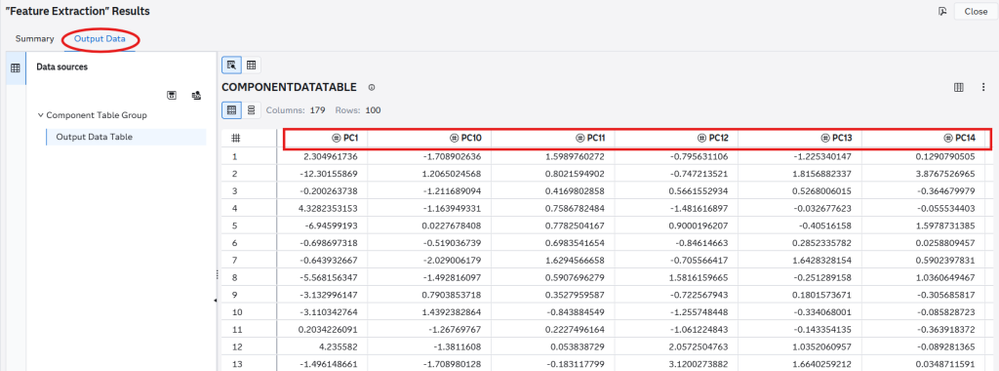The width and height of the screenshot is (999, 371).
Task: Click the Rows count value 100
Action: pos(373,110)
